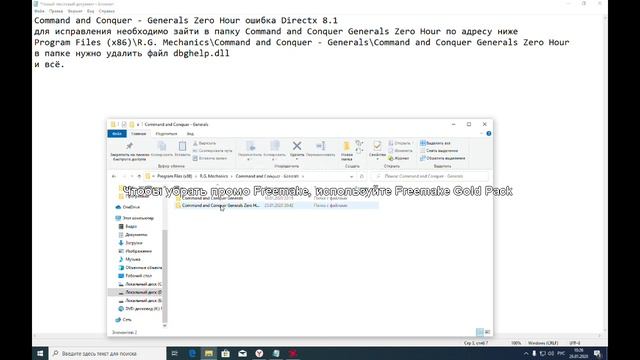Switch to the Вид ribbon tab in Explorer

(x=190, y=134)
